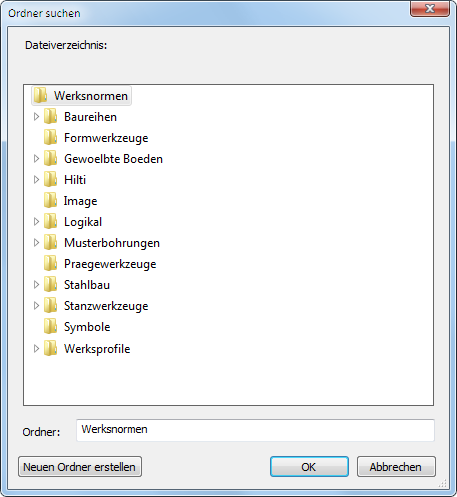Expand the Stanzwerkzeuge folder node

click(x=36, y=306)
